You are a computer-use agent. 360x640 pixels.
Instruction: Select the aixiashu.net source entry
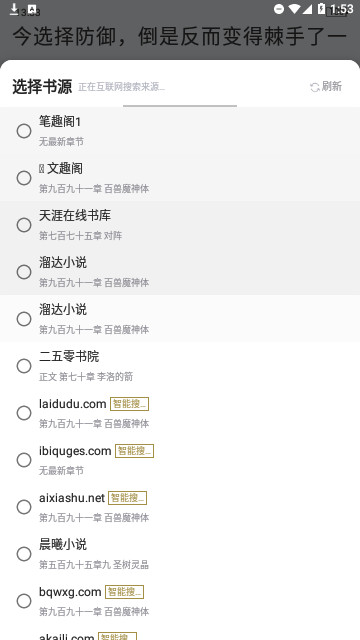(180, 507)
